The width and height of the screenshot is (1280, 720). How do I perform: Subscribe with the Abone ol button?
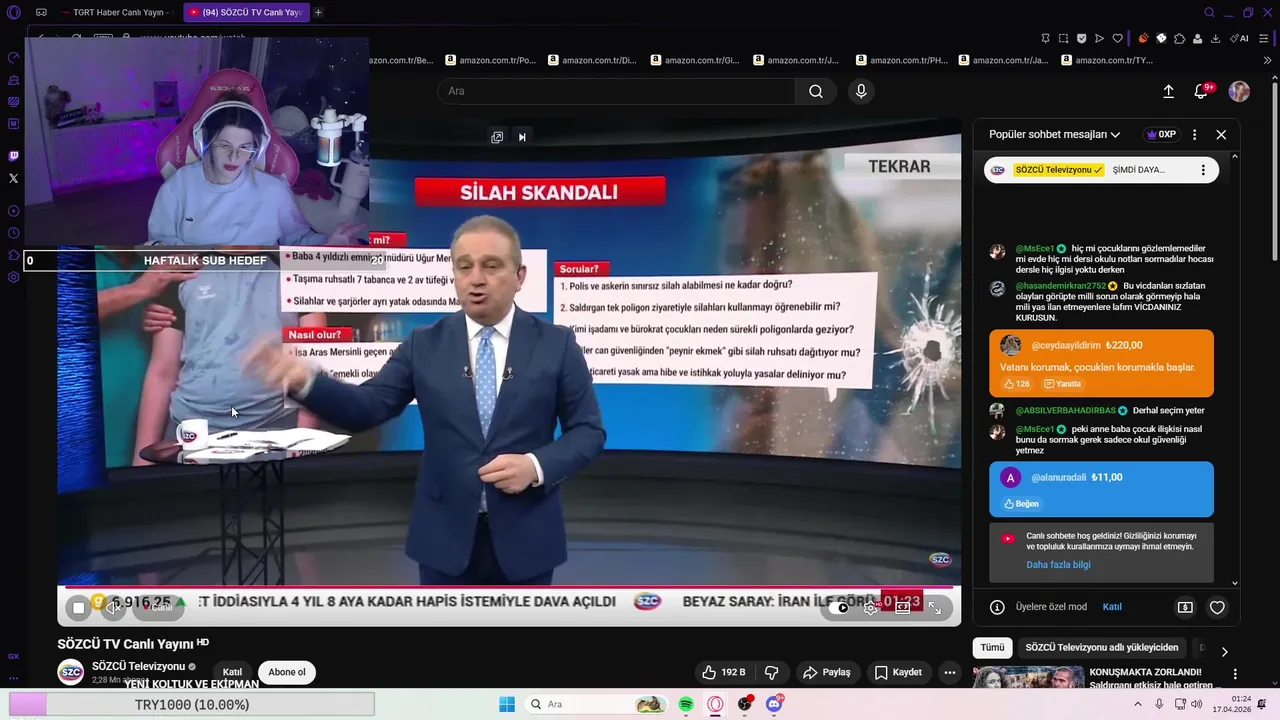click(x=287, y=672)
